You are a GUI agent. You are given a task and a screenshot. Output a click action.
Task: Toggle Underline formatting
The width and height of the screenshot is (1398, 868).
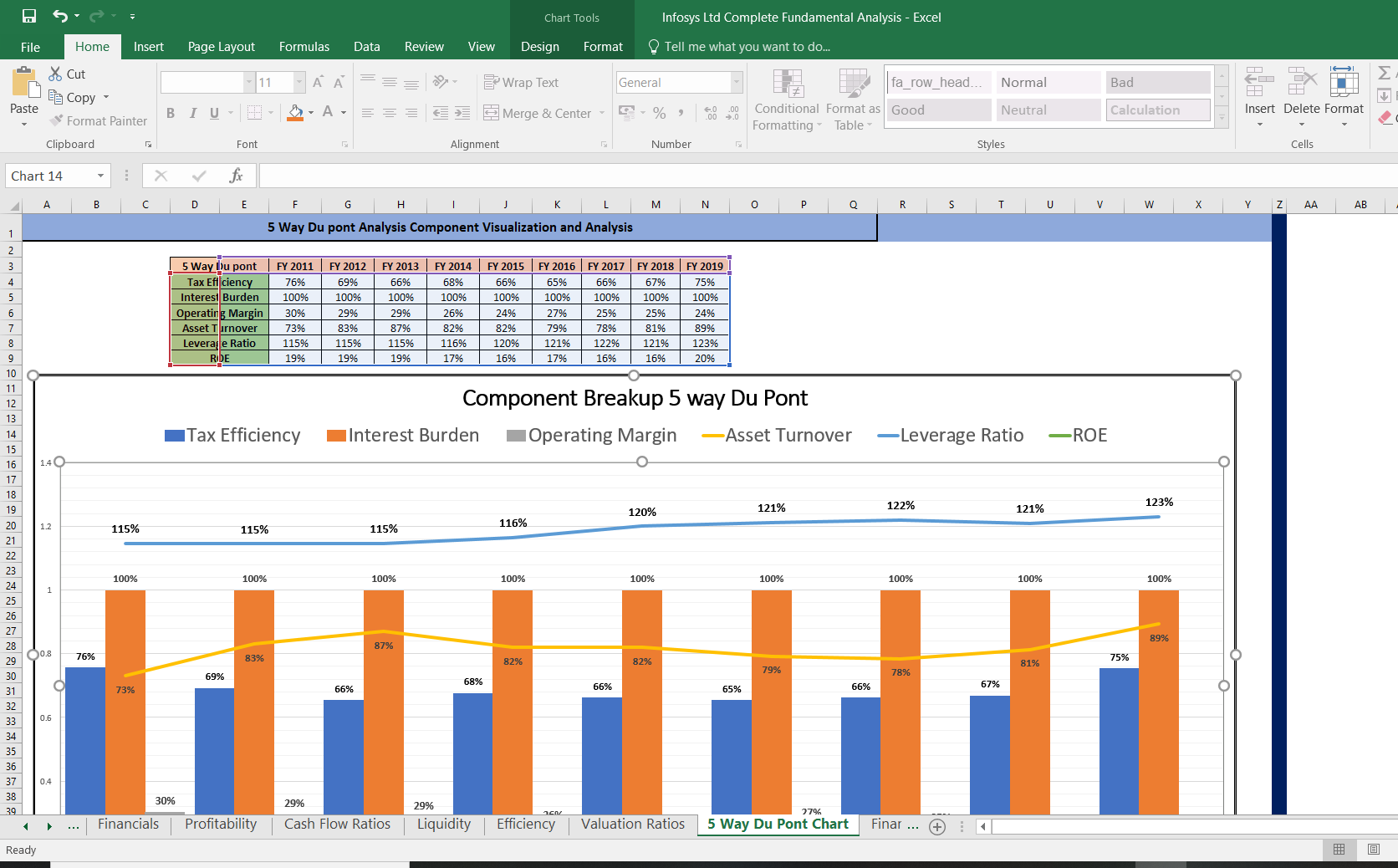tap(214, 113)
